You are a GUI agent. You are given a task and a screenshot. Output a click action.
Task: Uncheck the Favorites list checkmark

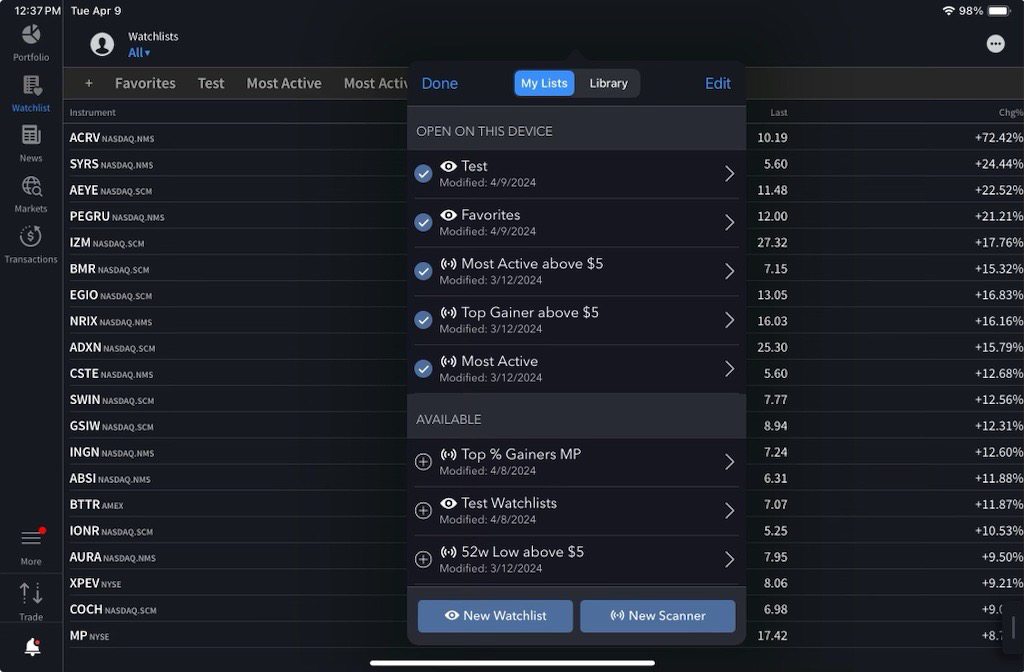(423, 223)
